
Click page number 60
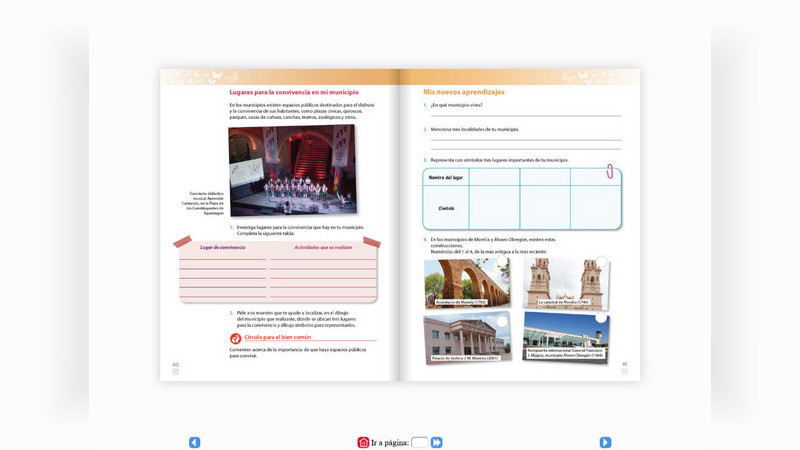[x=176, y=364]
